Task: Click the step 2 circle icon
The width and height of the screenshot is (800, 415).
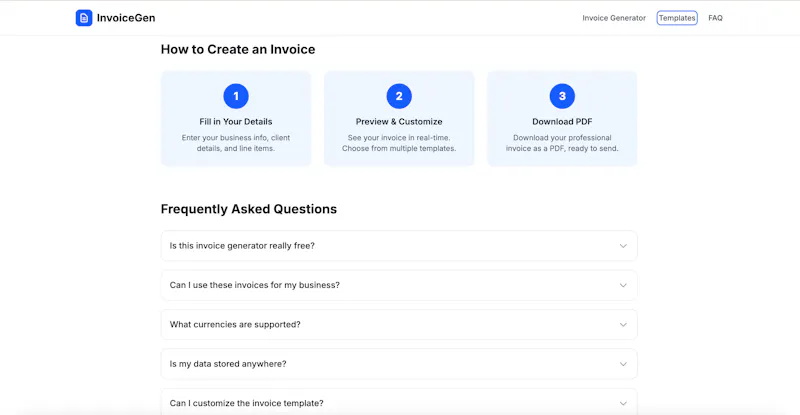Action: (399, 96)
